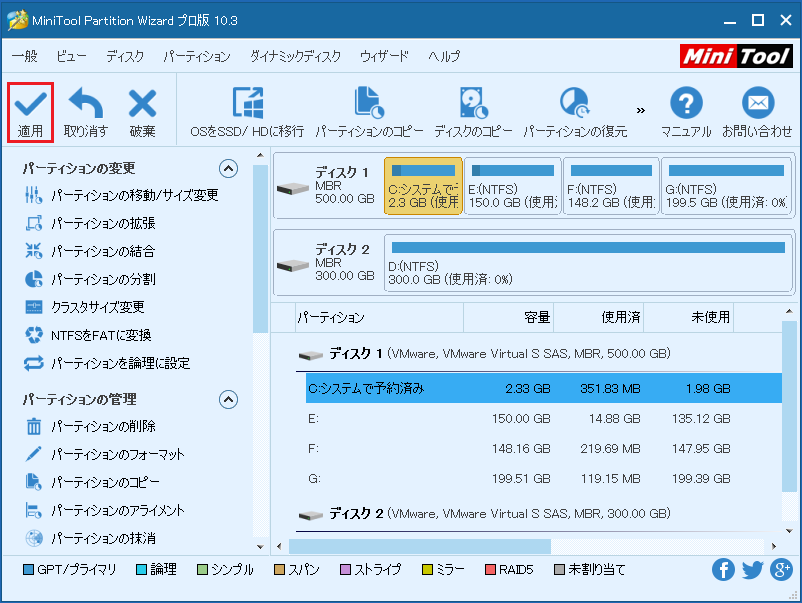
Task: Click the RAID5 legend color box
Action: [x=490, y=569]
